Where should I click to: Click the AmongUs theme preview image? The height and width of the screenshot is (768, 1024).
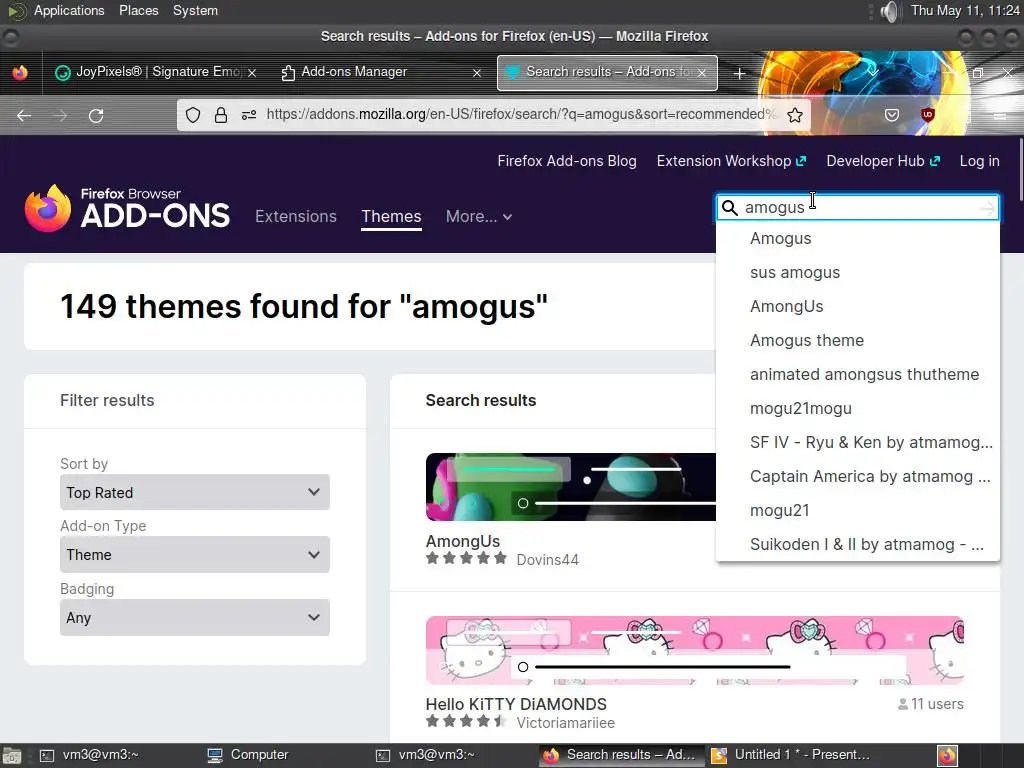pos(571,487)
